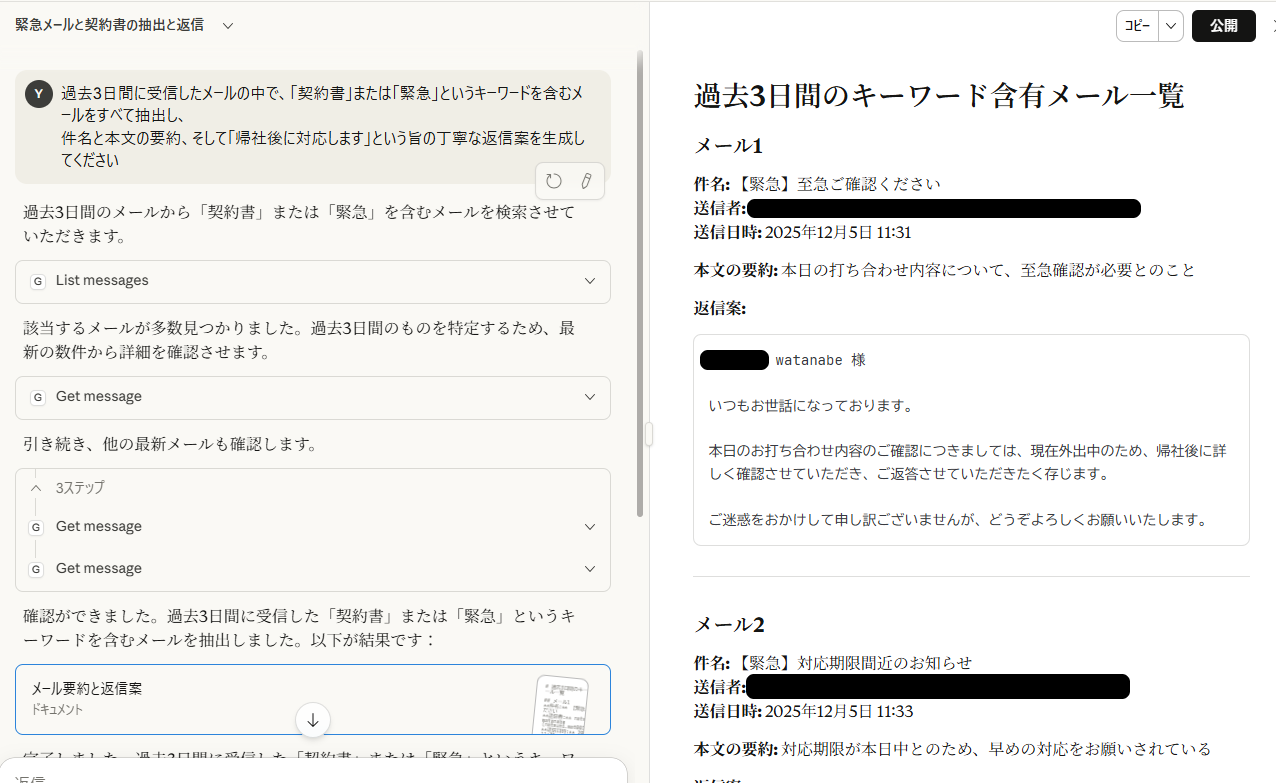Expand the List messages tool call
Screen dimensions: 1276x783
tap(590, 282)
